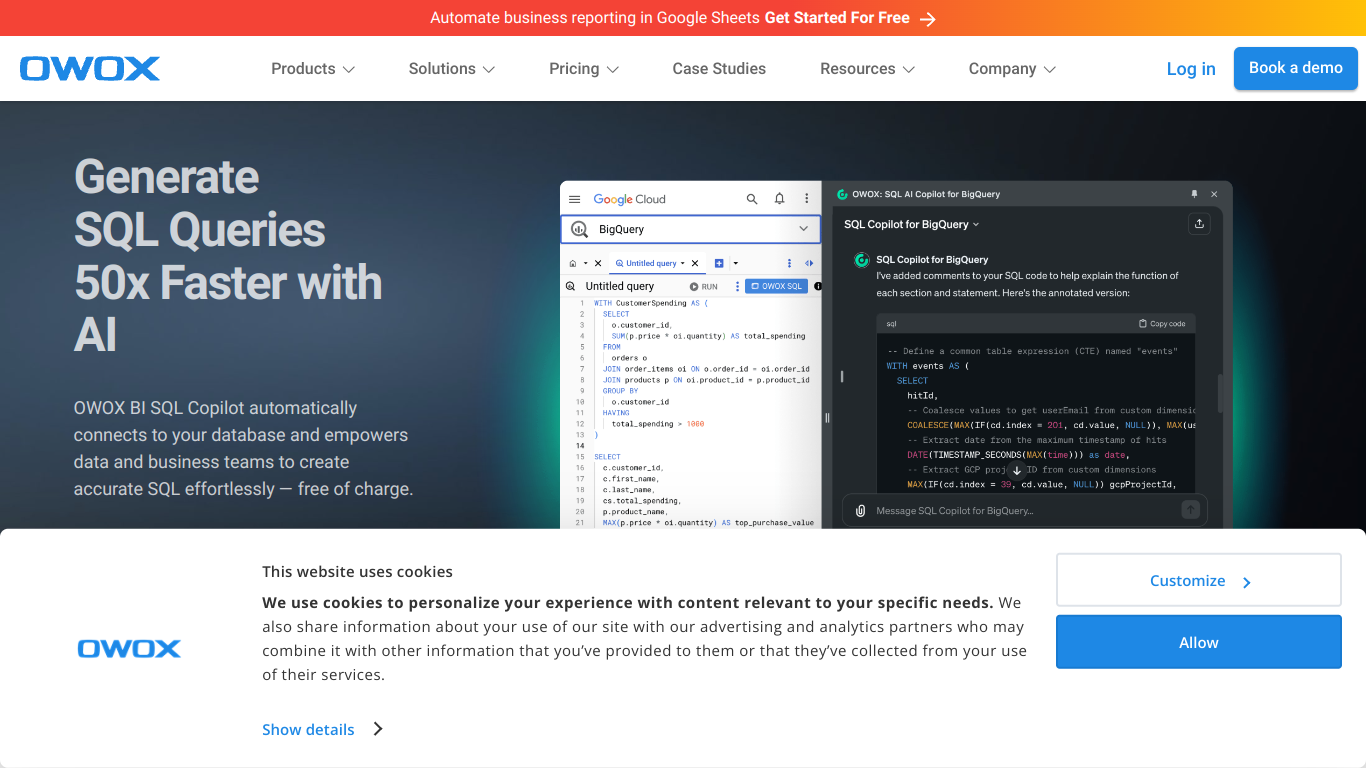Image resolution: width=1366 pixels, height=768 pixels.
Task: Close the OWOX SQL AI Copilot panel
Action: pyautogui.click(x=1214, y=194)
